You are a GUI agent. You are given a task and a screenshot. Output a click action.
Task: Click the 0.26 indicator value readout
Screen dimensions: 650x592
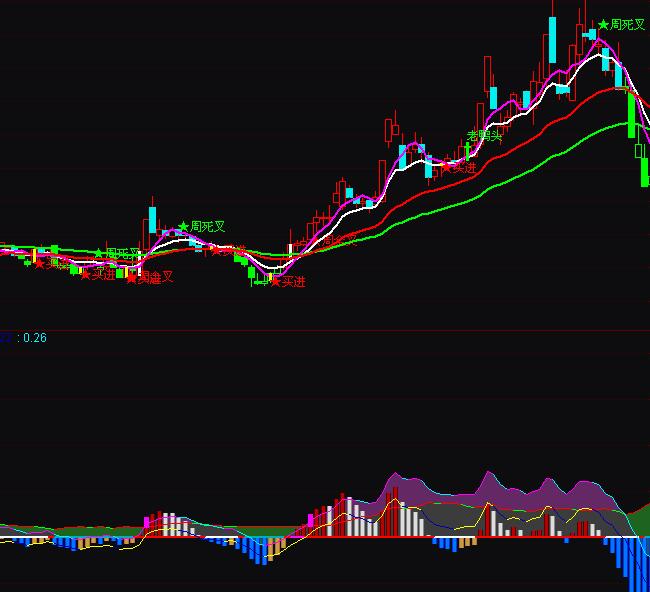(35, 338)
